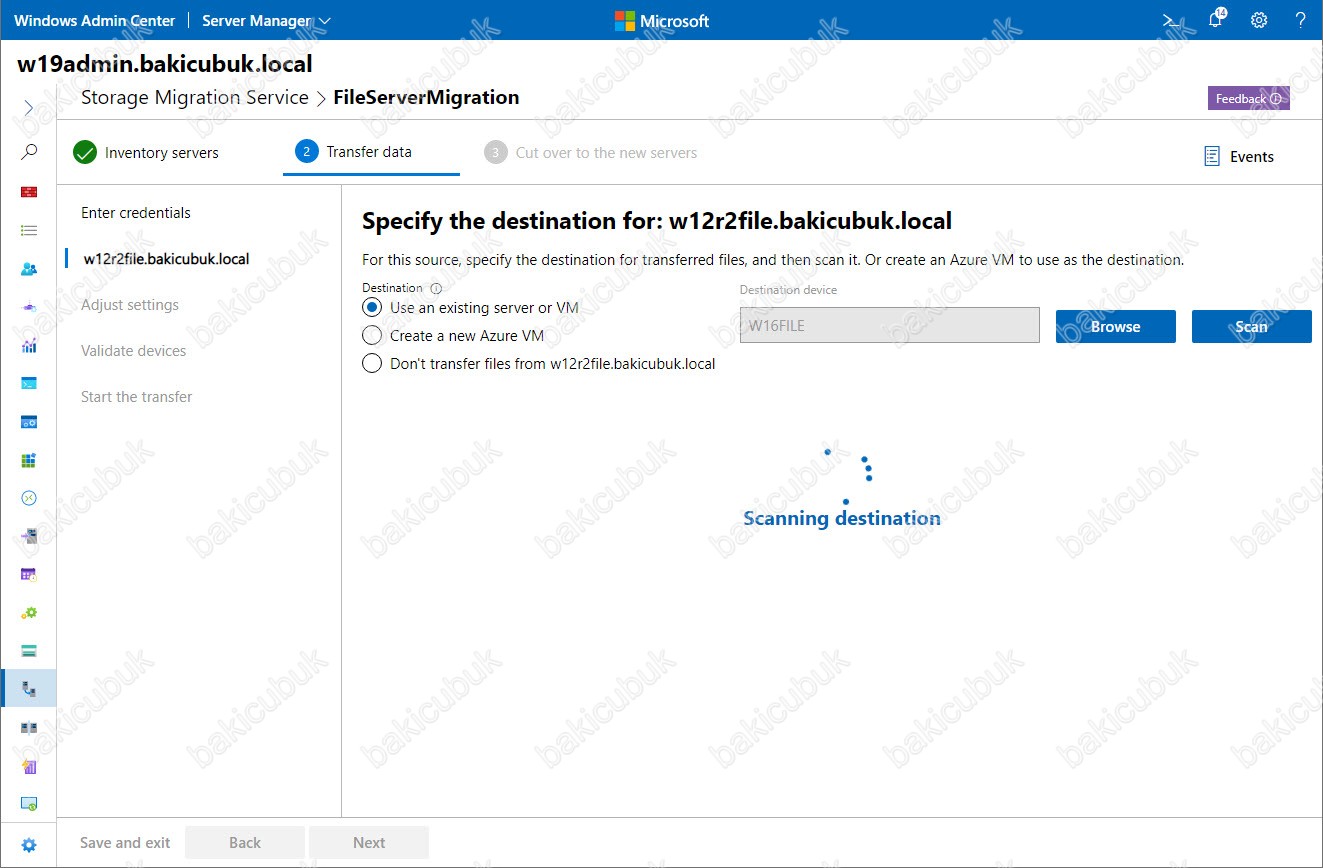Screen dimensions: 1323x868
Task: Go to Windows Admin Center home
Action: pos(94,20)
